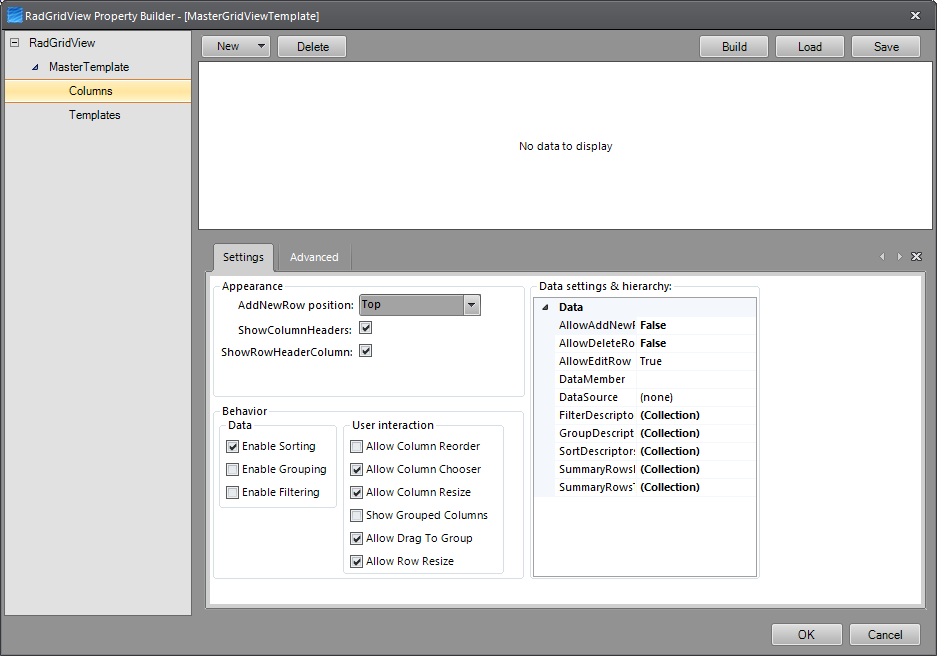The height and width of the screenshot is (656, 944).
Task: Click the 'No data to display' grid area
Action: tap(565, 146)
